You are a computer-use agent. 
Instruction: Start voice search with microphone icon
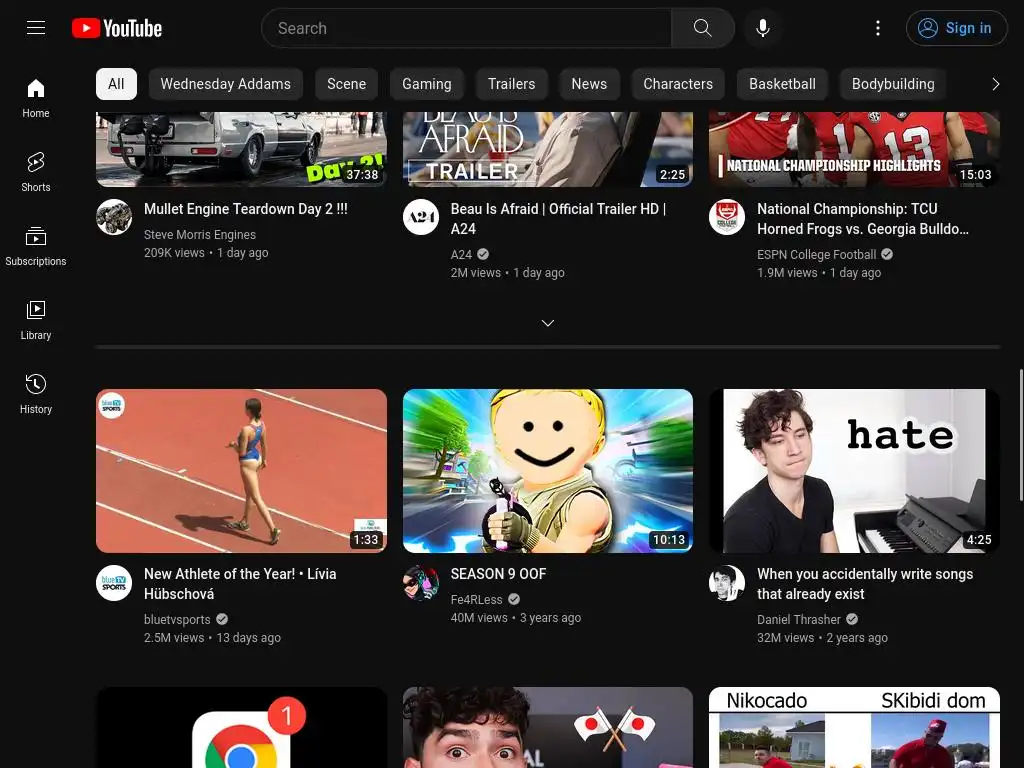point(762,28)
